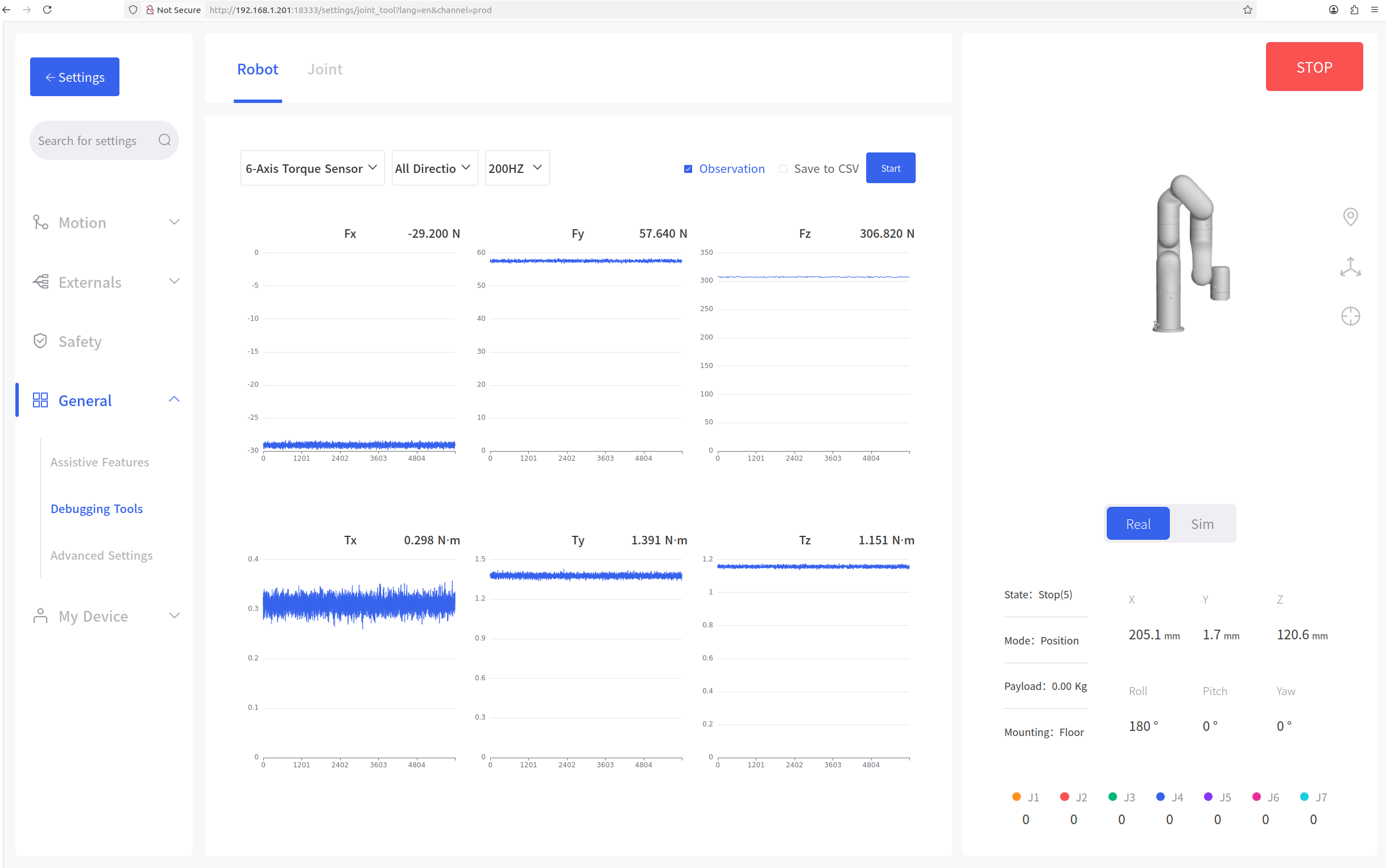Open the All Directions dropdown
Image resolution: width=1386 pixels, height=868 pixels.
point(435,168)
